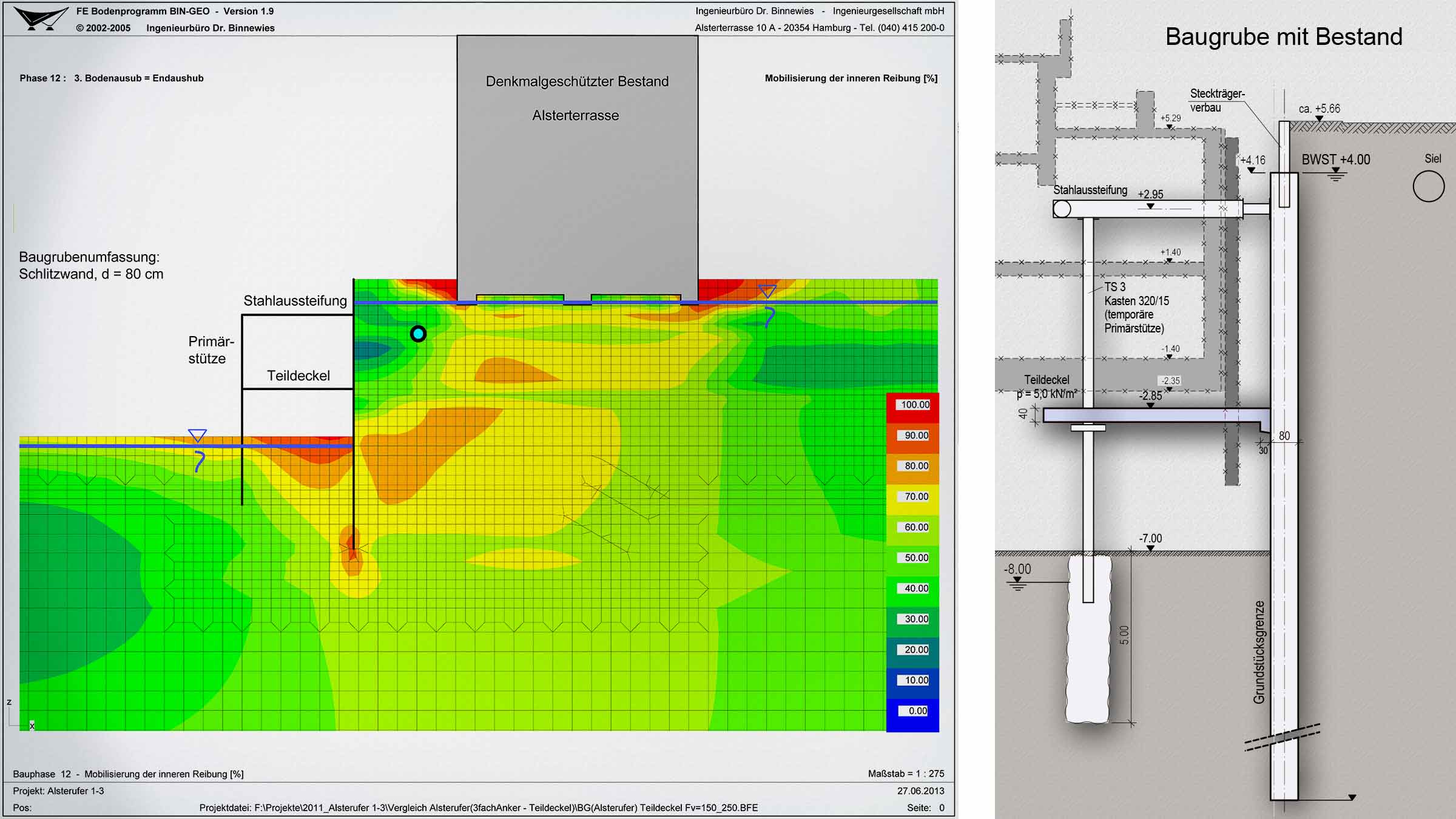
Task: Click the BIN-GEO logo in header
Action: point(41,19)
